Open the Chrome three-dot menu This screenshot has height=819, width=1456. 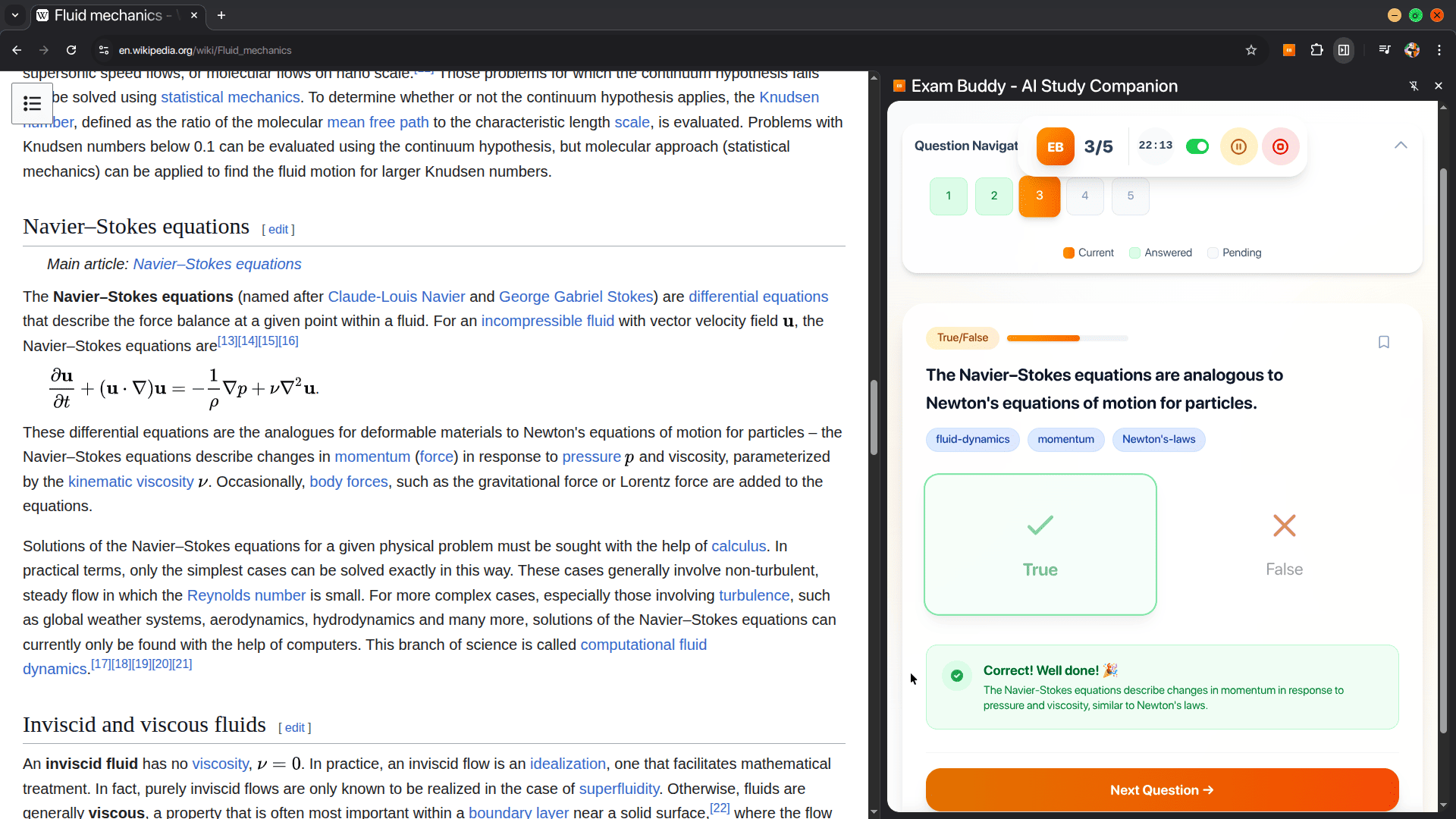[x=1439, y=50]
